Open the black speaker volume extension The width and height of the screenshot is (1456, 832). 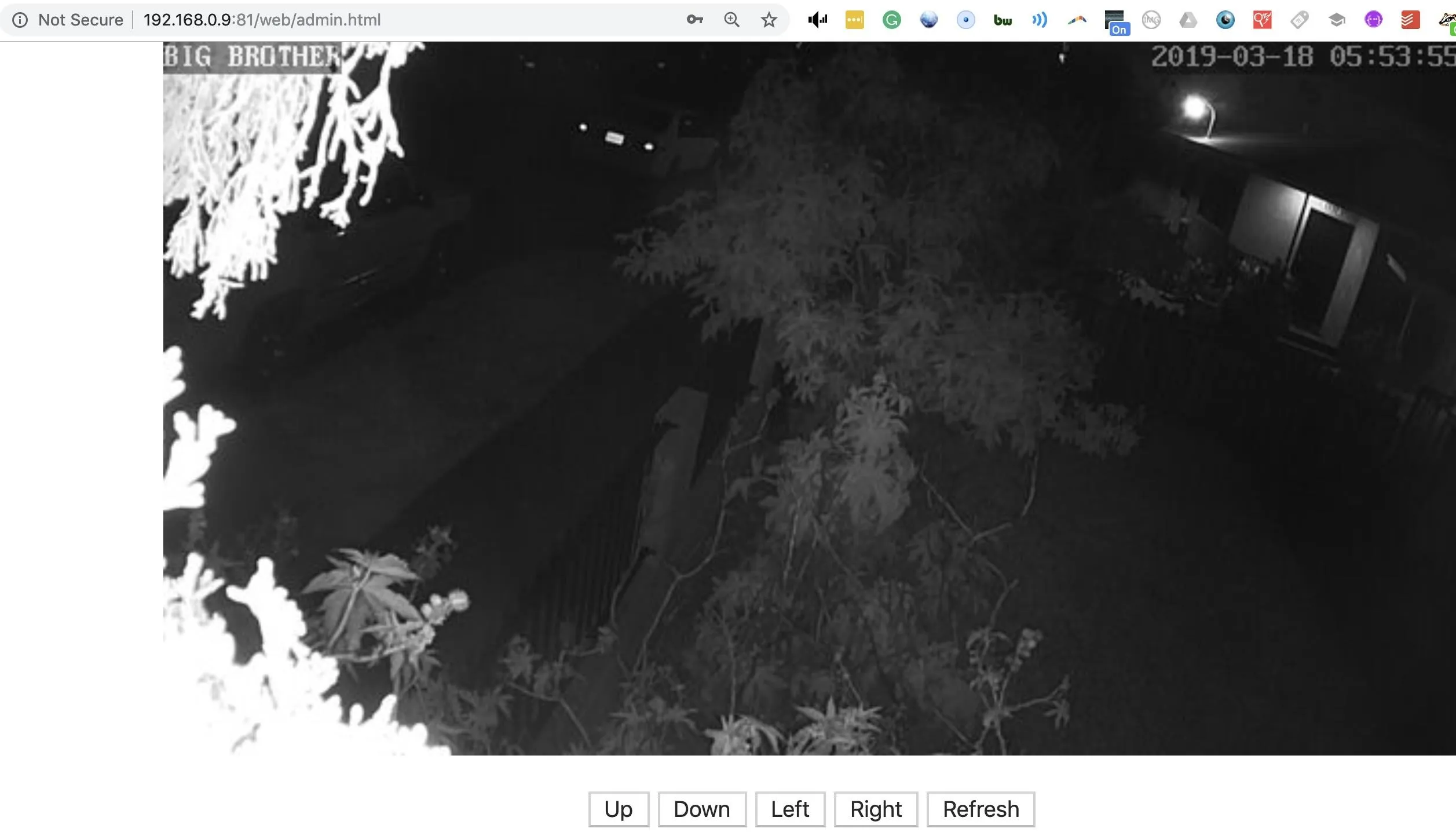point(818,20)
